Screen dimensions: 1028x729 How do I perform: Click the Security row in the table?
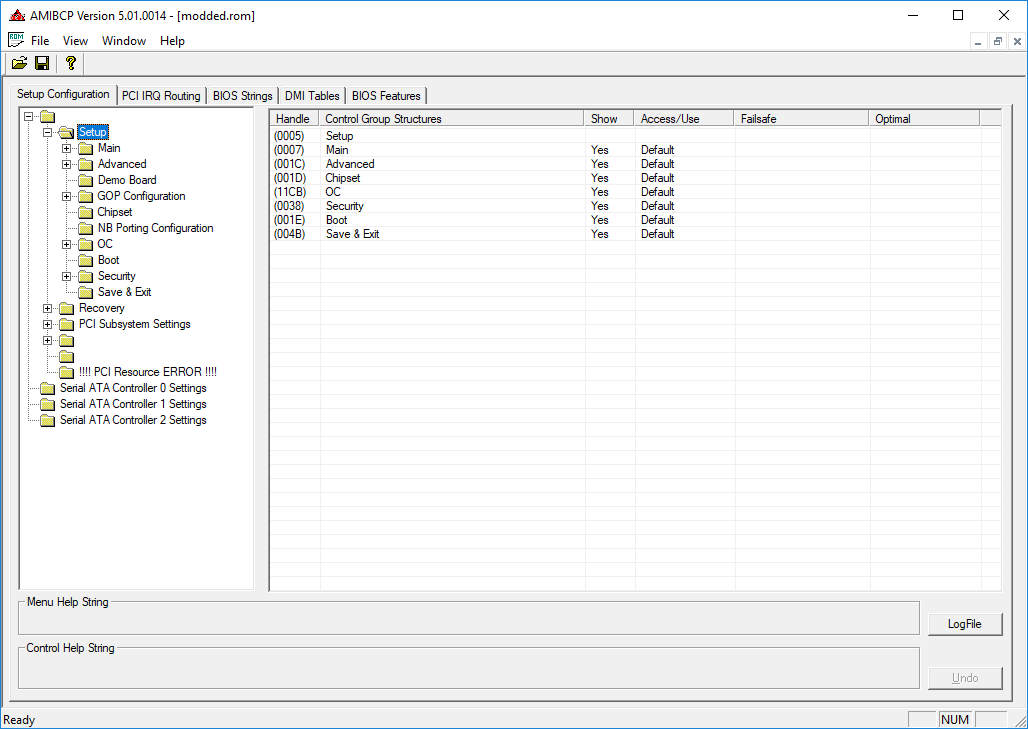(635, 206)
